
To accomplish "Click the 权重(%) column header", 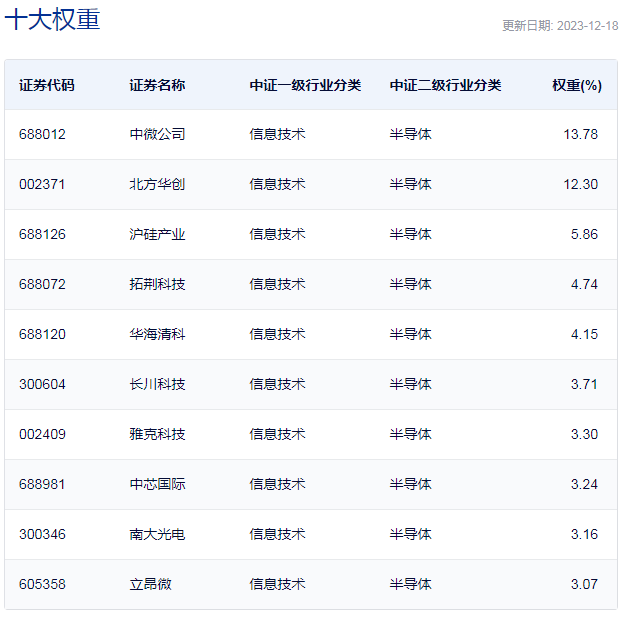I will pyautogui.click(x=576, y=85).
